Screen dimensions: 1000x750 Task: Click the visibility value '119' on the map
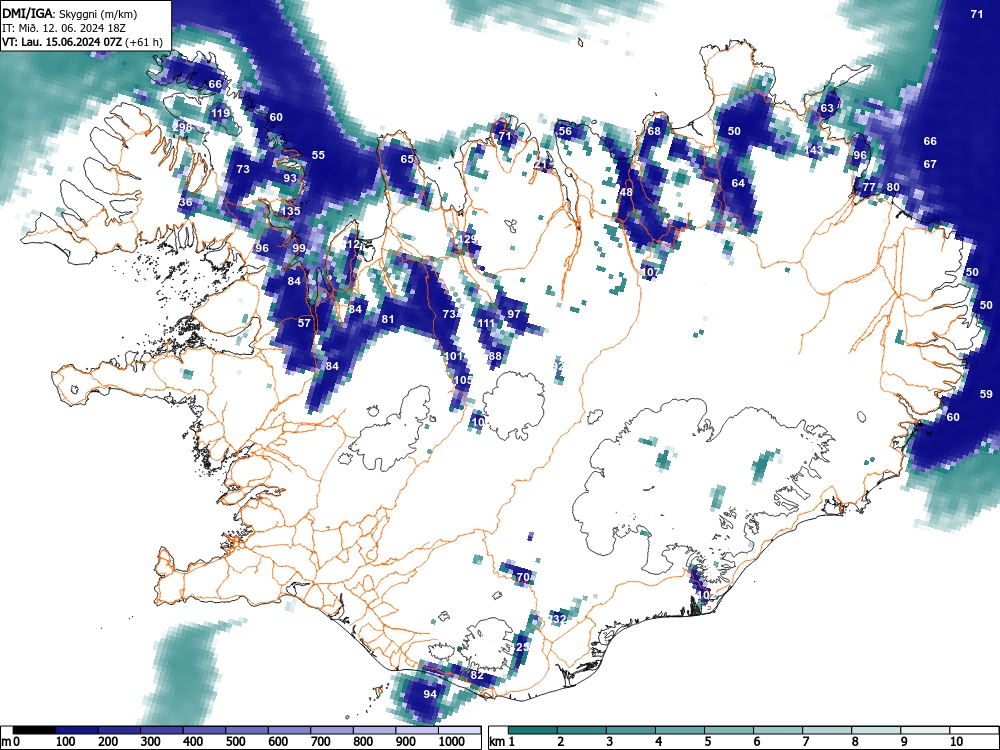click(220, 114)
